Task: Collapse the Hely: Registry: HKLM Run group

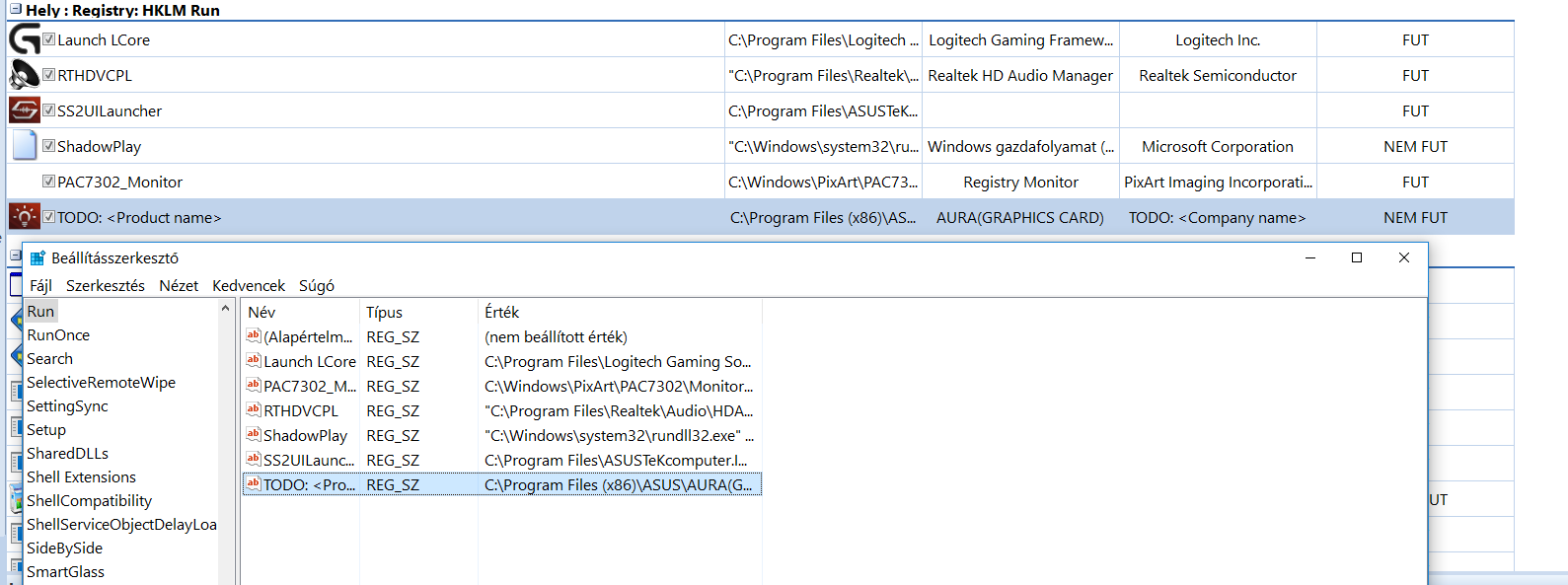Action: [x=15, y=10]
